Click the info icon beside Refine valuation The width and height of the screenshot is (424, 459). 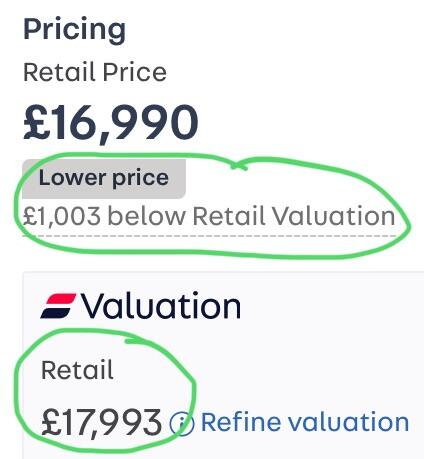(x=182, y=423)
